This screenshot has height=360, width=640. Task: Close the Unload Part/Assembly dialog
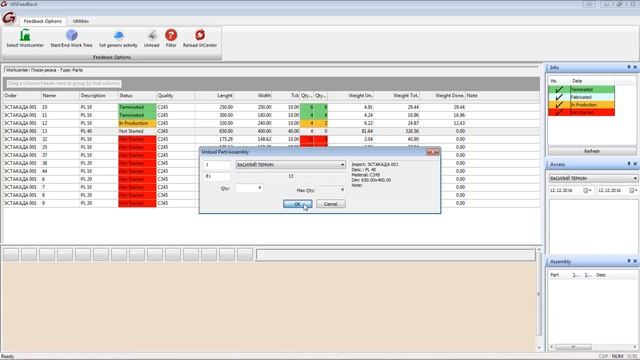tap(433, 152)
